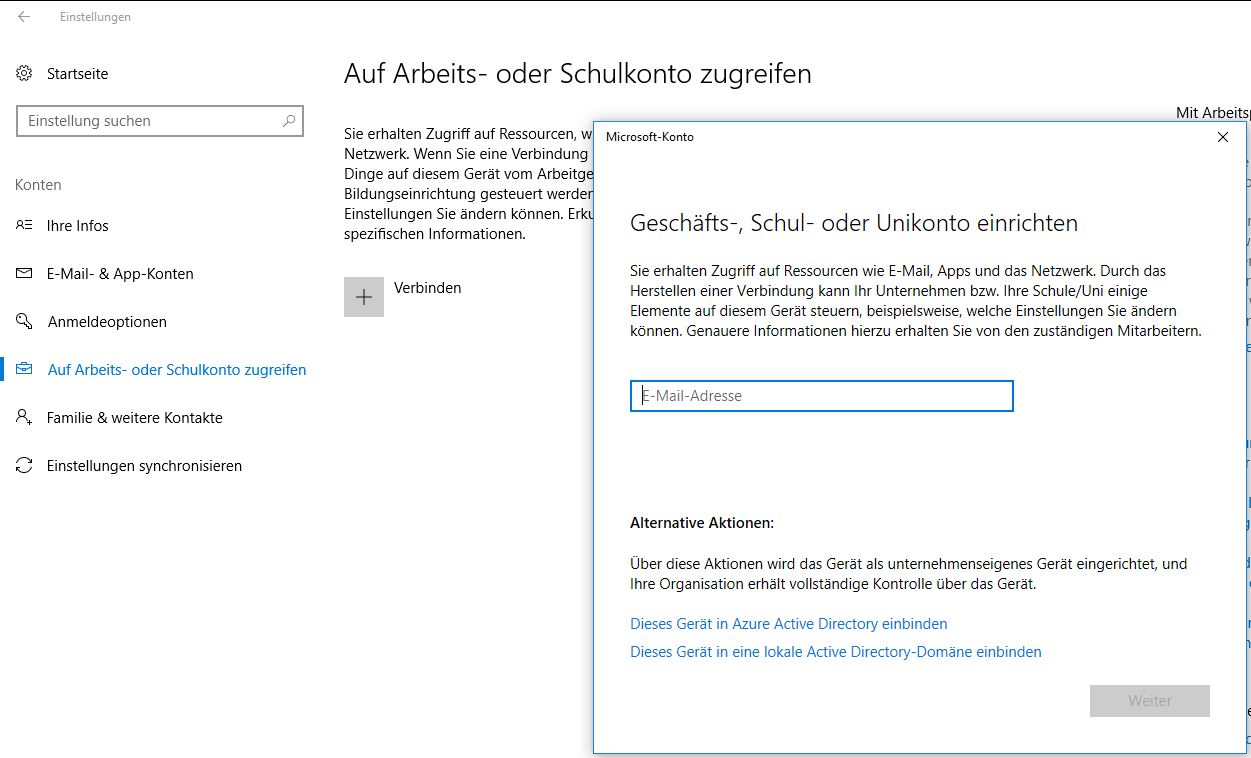The image size is (1251, 758).
Task: Click the Familie person-plus icon
Action: click(24, 417)
